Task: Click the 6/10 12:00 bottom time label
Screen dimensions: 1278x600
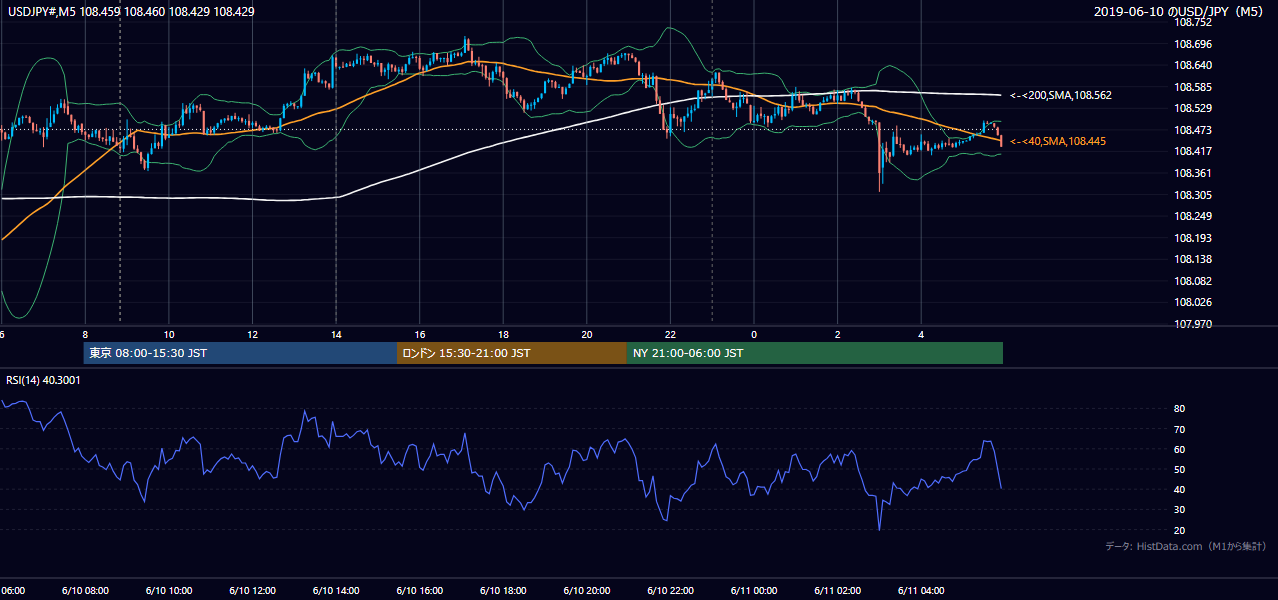Action: click(x=252, y=591)
